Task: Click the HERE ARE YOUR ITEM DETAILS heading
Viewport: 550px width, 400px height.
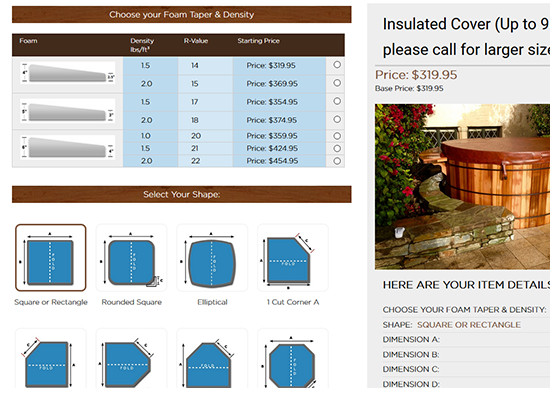Action: [466, 285]
